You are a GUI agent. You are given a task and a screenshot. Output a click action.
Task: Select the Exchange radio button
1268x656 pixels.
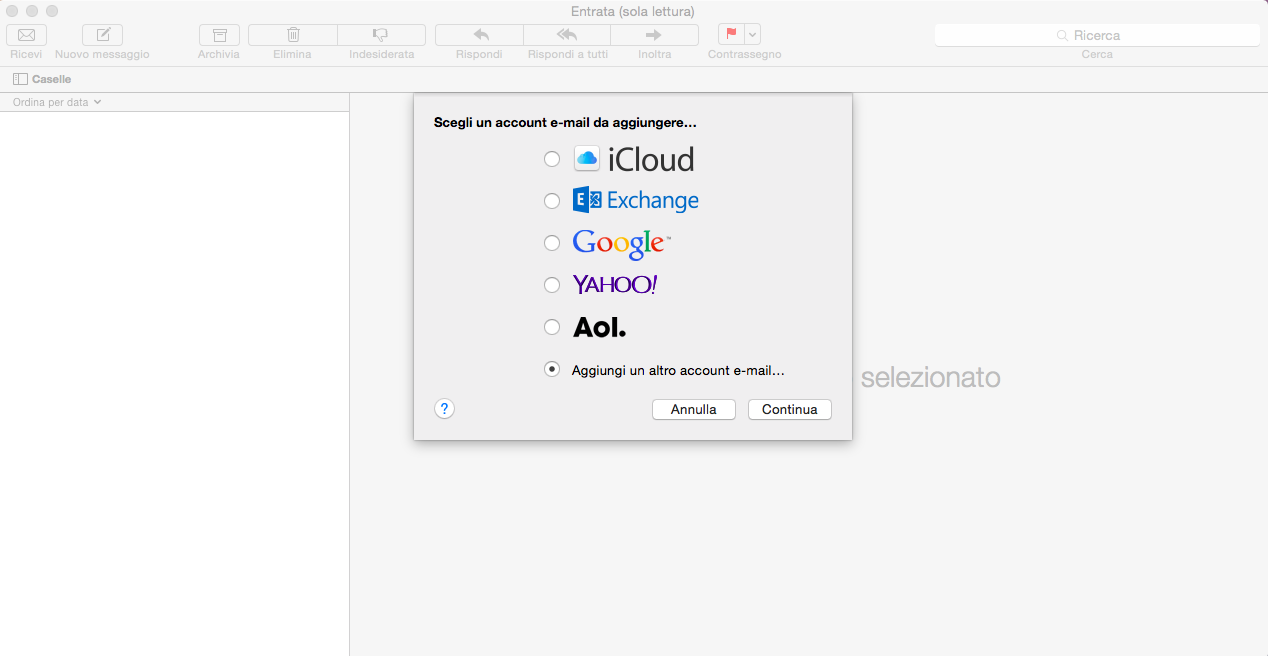click(x=552, y=201)
